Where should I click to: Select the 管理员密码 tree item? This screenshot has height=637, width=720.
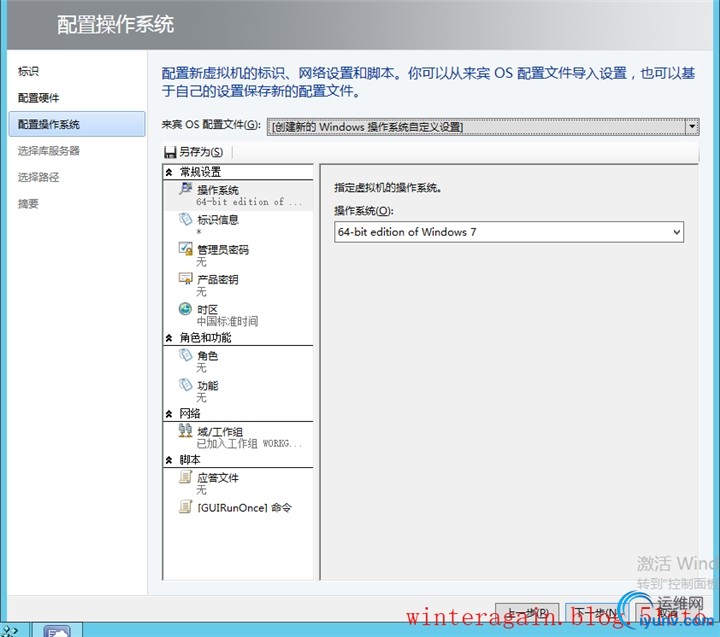238,255
